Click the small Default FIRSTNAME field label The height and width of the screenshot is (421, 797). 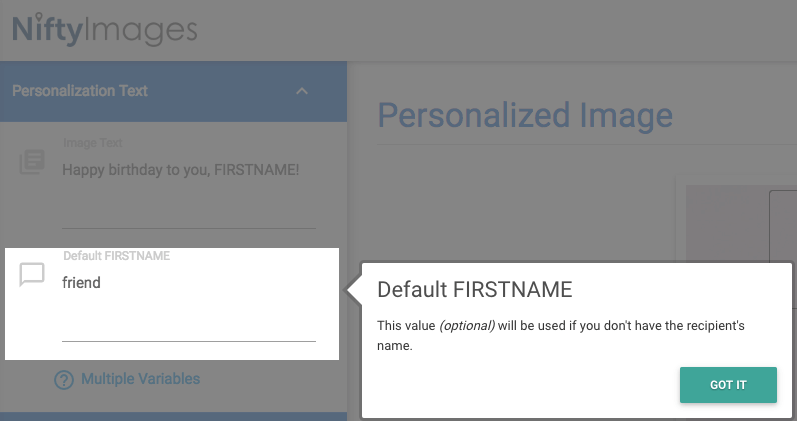tap(116, 256)
